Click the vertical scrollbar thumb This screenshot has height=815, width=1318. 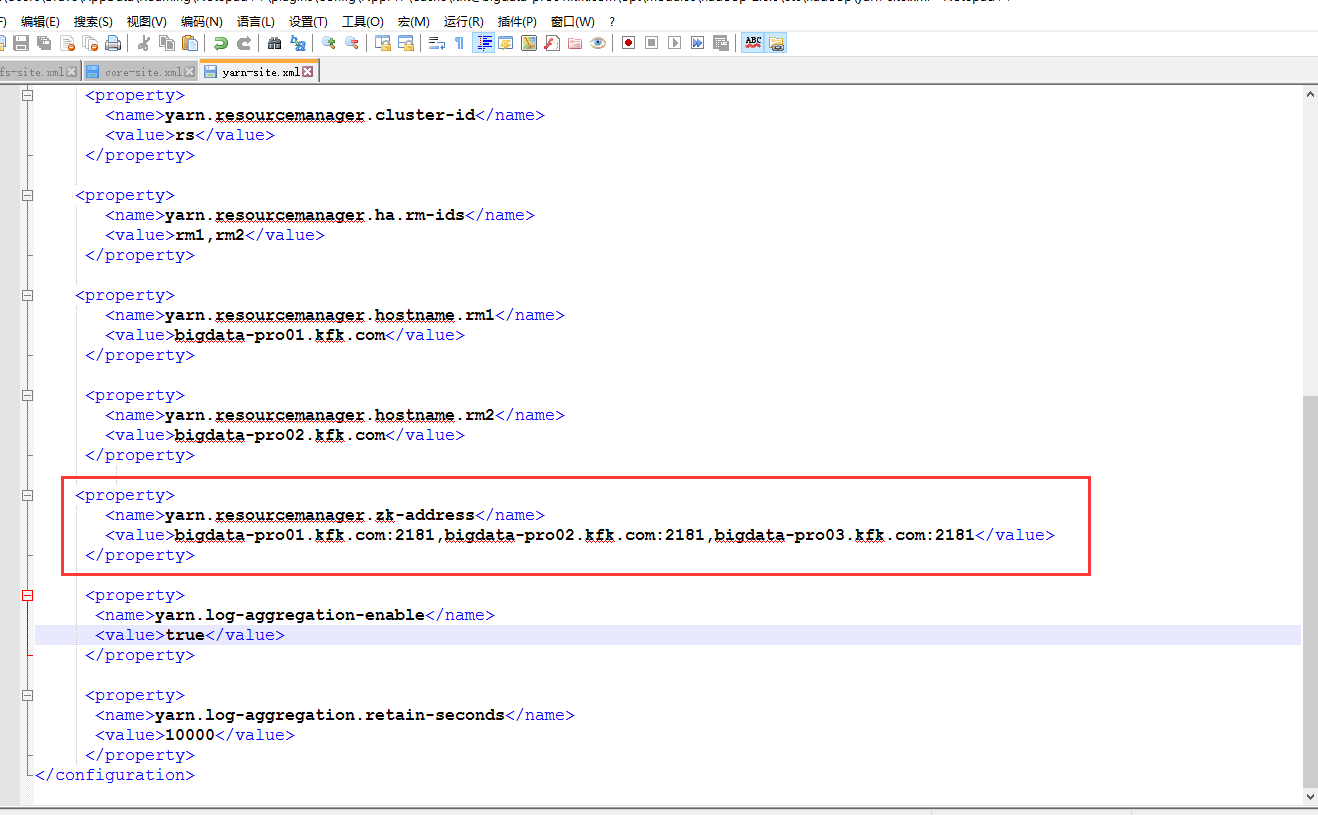pyautogui.click(x=1310, y=590)
